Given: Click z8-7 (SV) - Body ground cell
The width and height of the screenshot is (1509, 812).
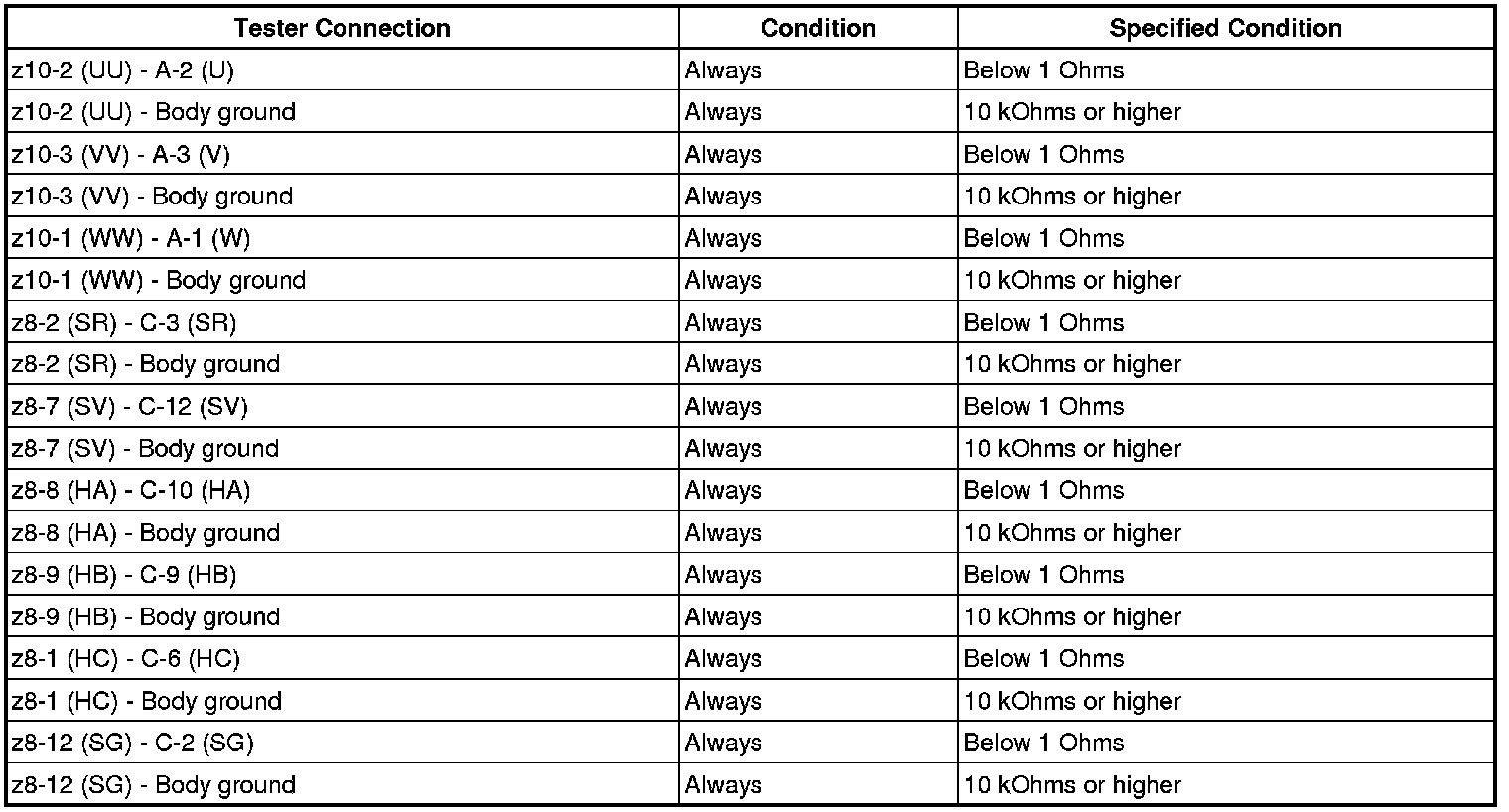Looking at the screenshot, I should [343, 448].
